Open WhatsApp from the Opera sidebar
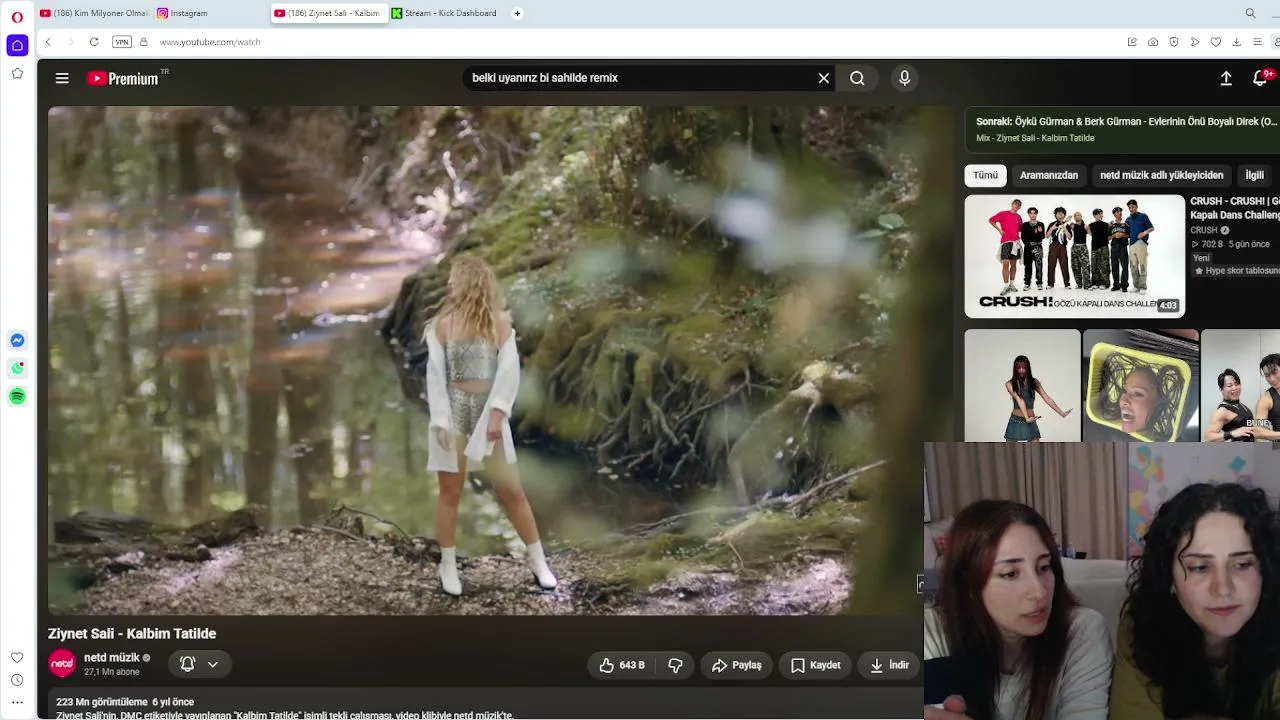The height and width of the screenshot is (720, 1280). click(17, 369)
